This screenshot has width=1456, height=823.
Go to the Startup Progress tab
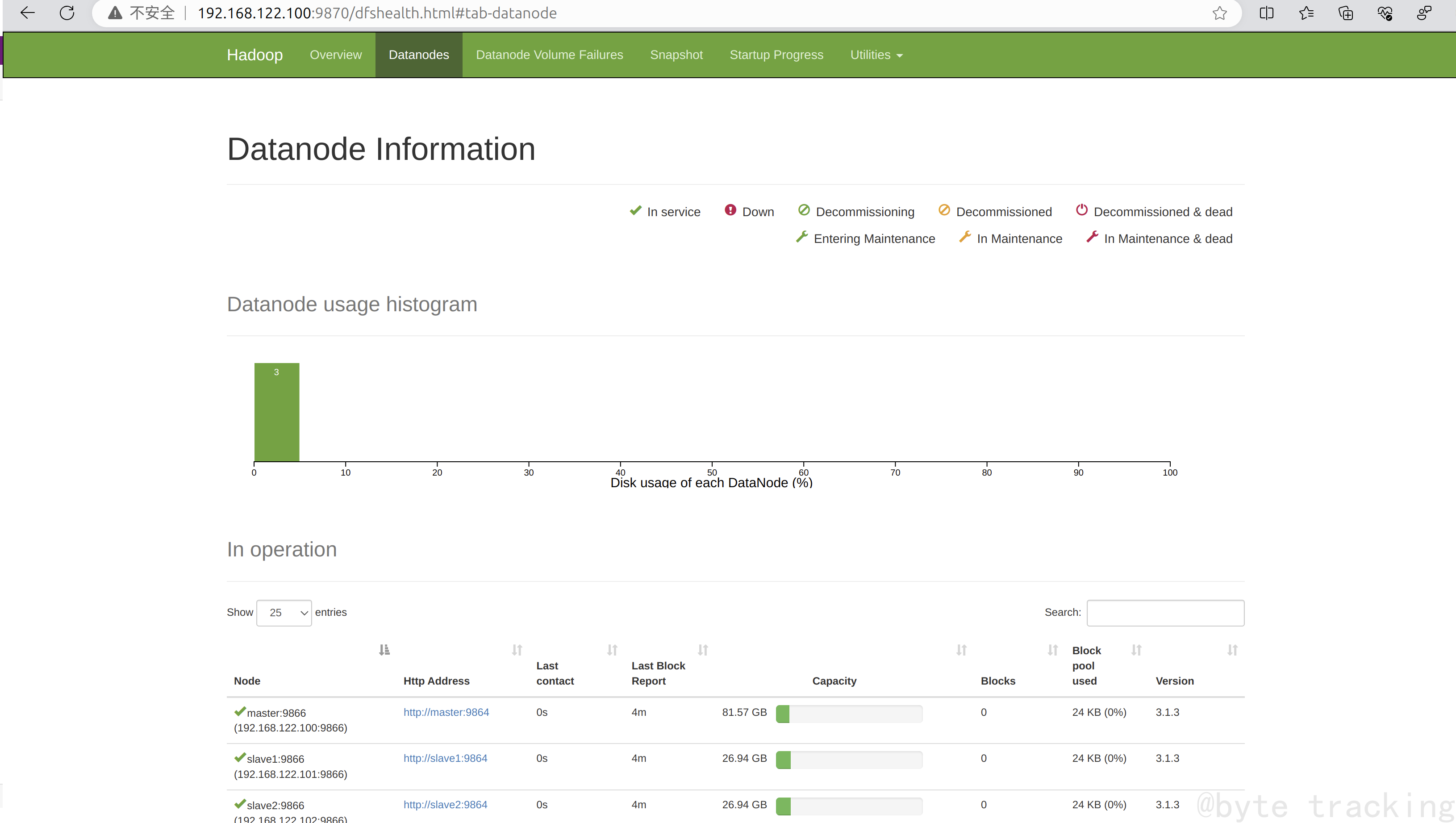tap(776, 55)
